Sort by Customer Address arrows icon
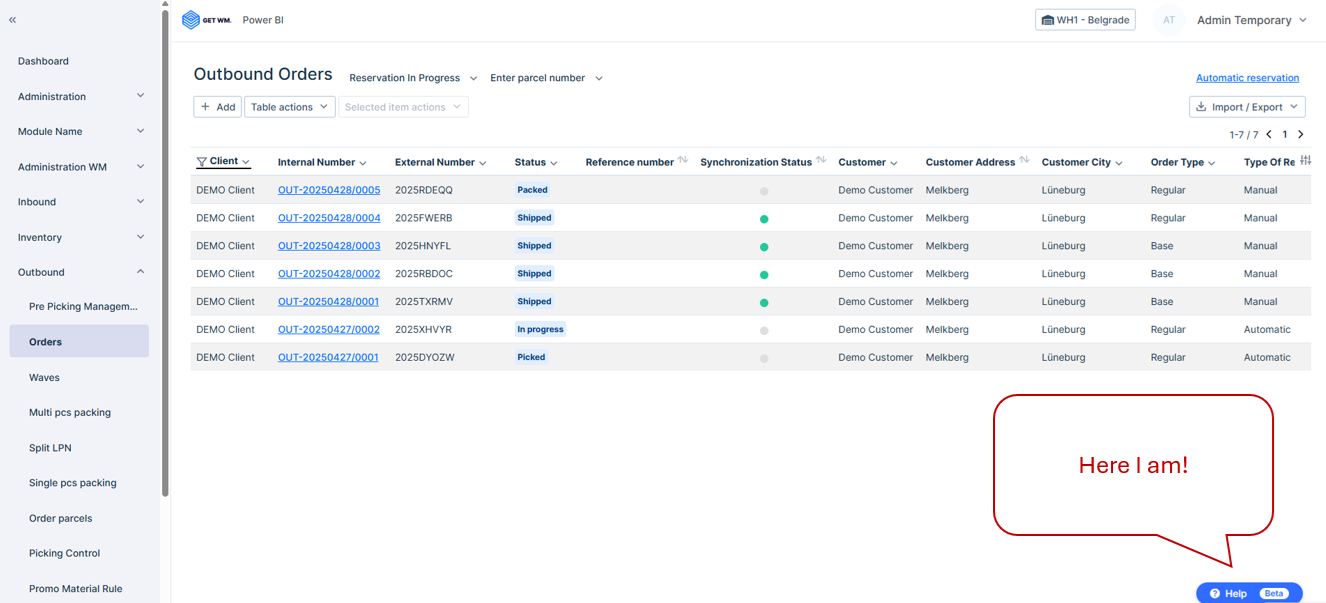1326x603 pixels. pos(1024,160)
